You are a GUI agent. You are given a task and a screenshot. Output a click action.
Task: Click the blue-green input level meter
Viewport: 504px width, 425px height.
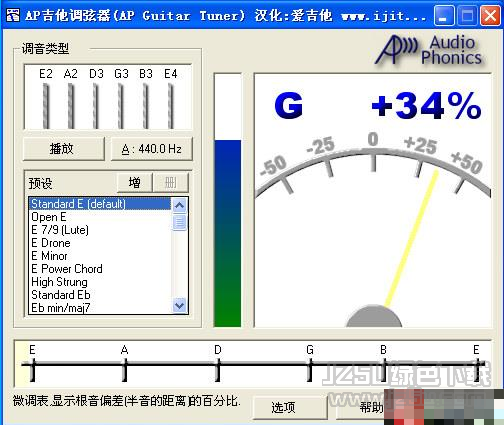tap(228, 200)
